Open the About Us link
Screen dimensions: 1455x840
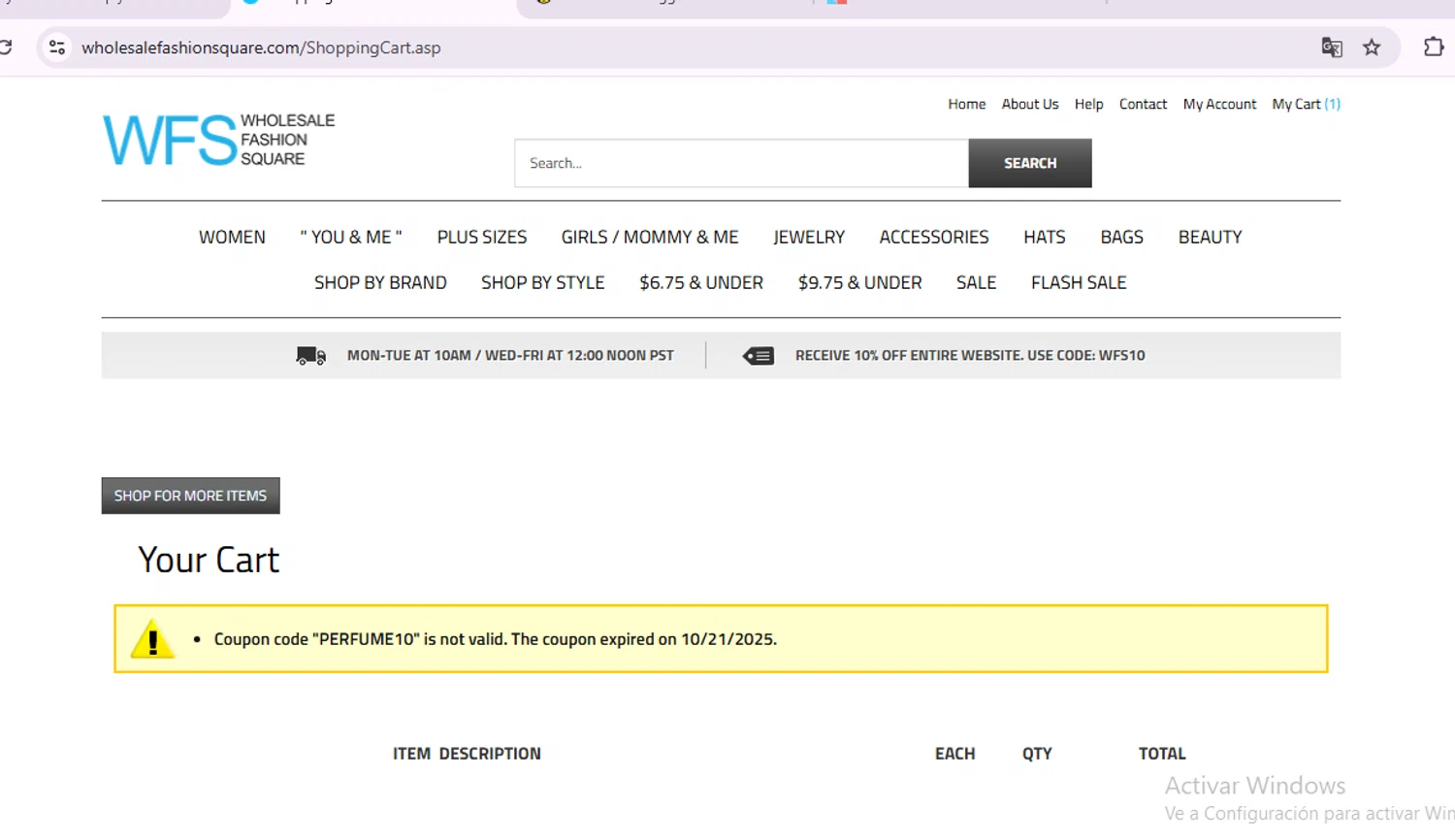1030,104
